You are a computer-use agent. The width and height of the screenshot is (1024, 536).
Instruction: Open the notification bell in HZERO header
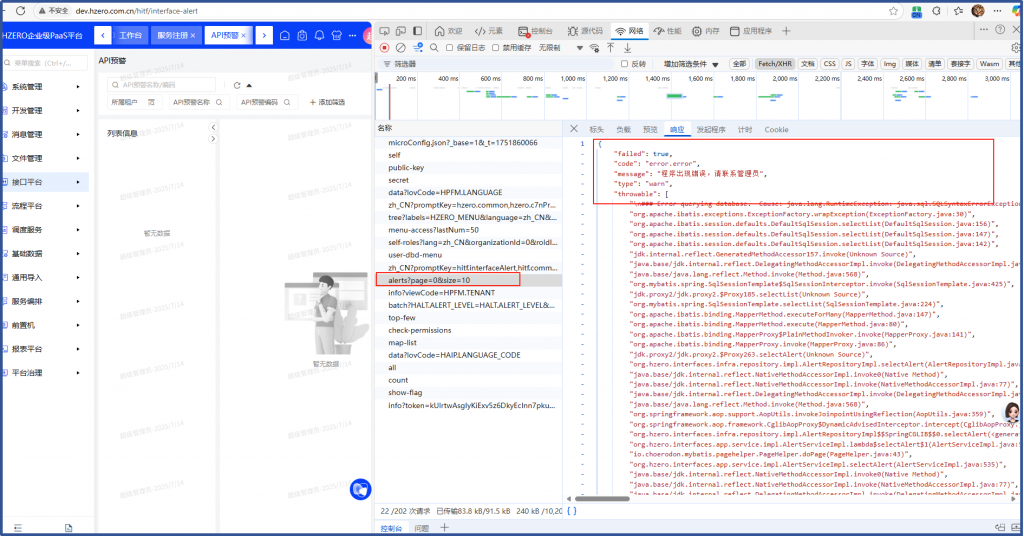click(x=318, y=35)
